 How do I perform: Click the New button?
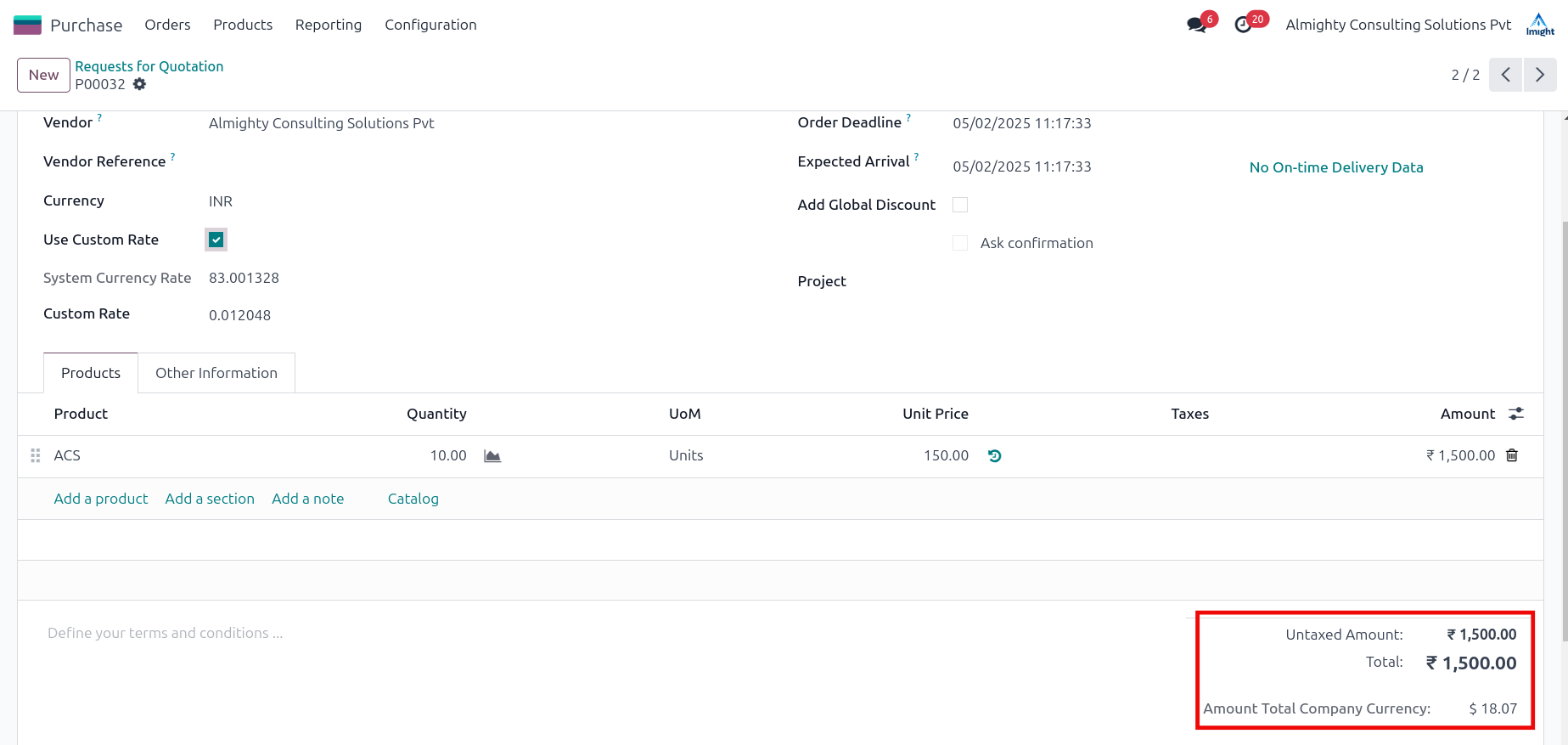(43, 75)
